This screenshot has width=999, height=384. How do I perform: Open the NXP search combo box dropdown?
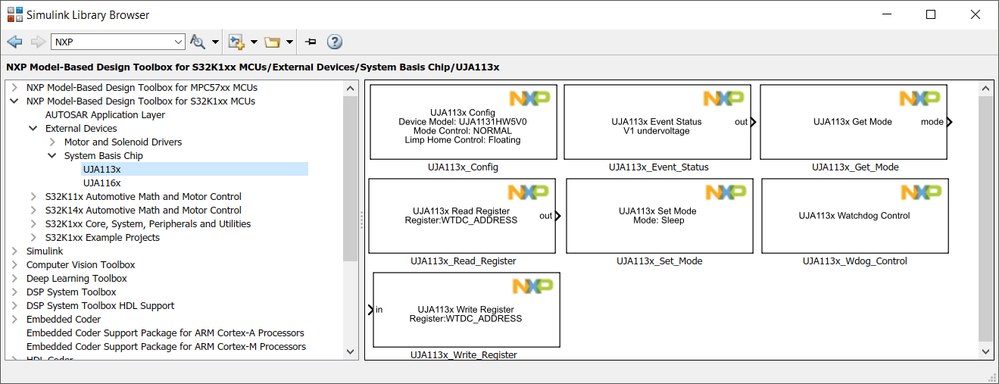(x=178, y=42)
